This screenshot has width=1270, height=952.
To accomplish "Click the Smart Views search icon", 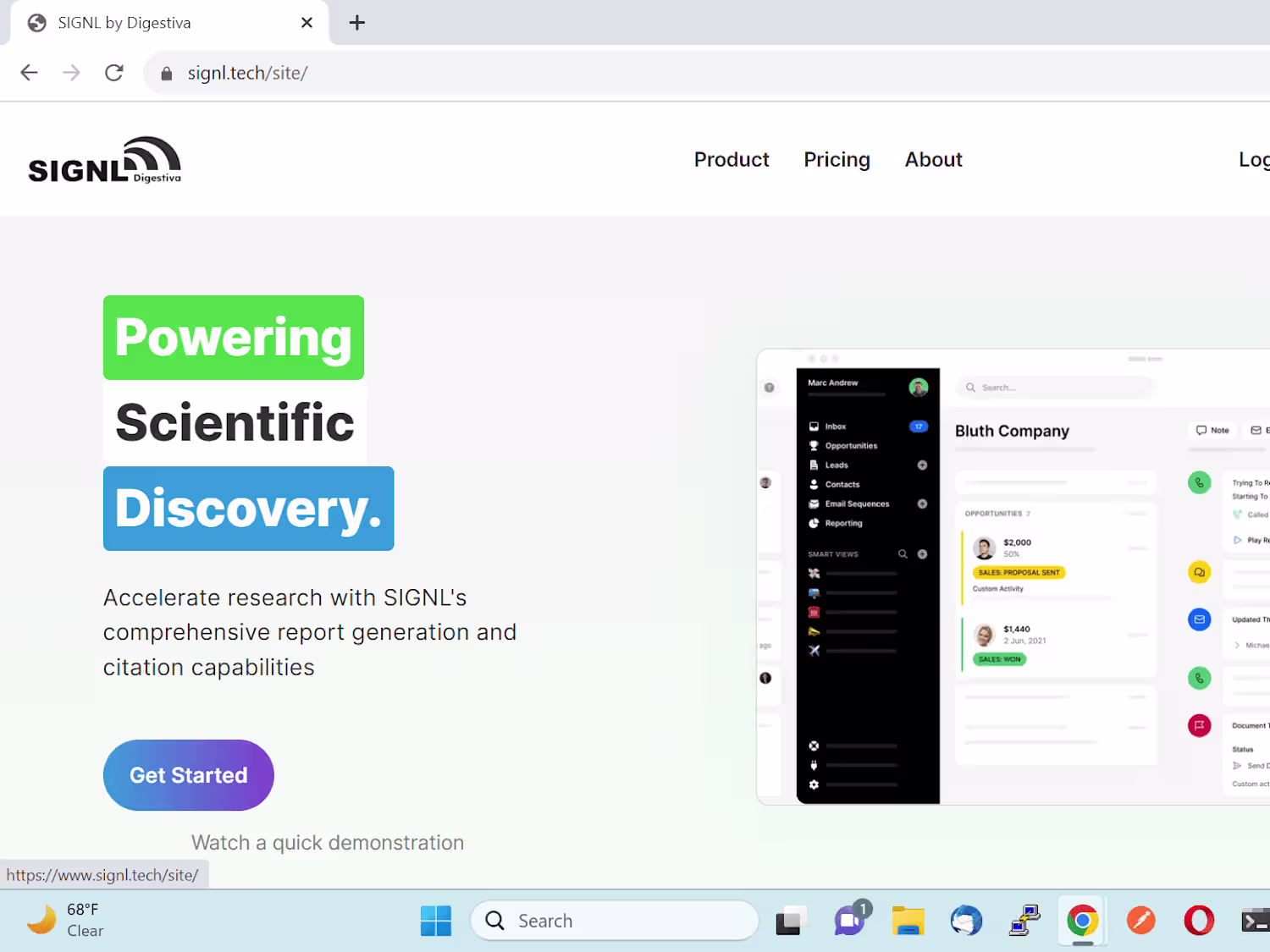I will 903,554.
